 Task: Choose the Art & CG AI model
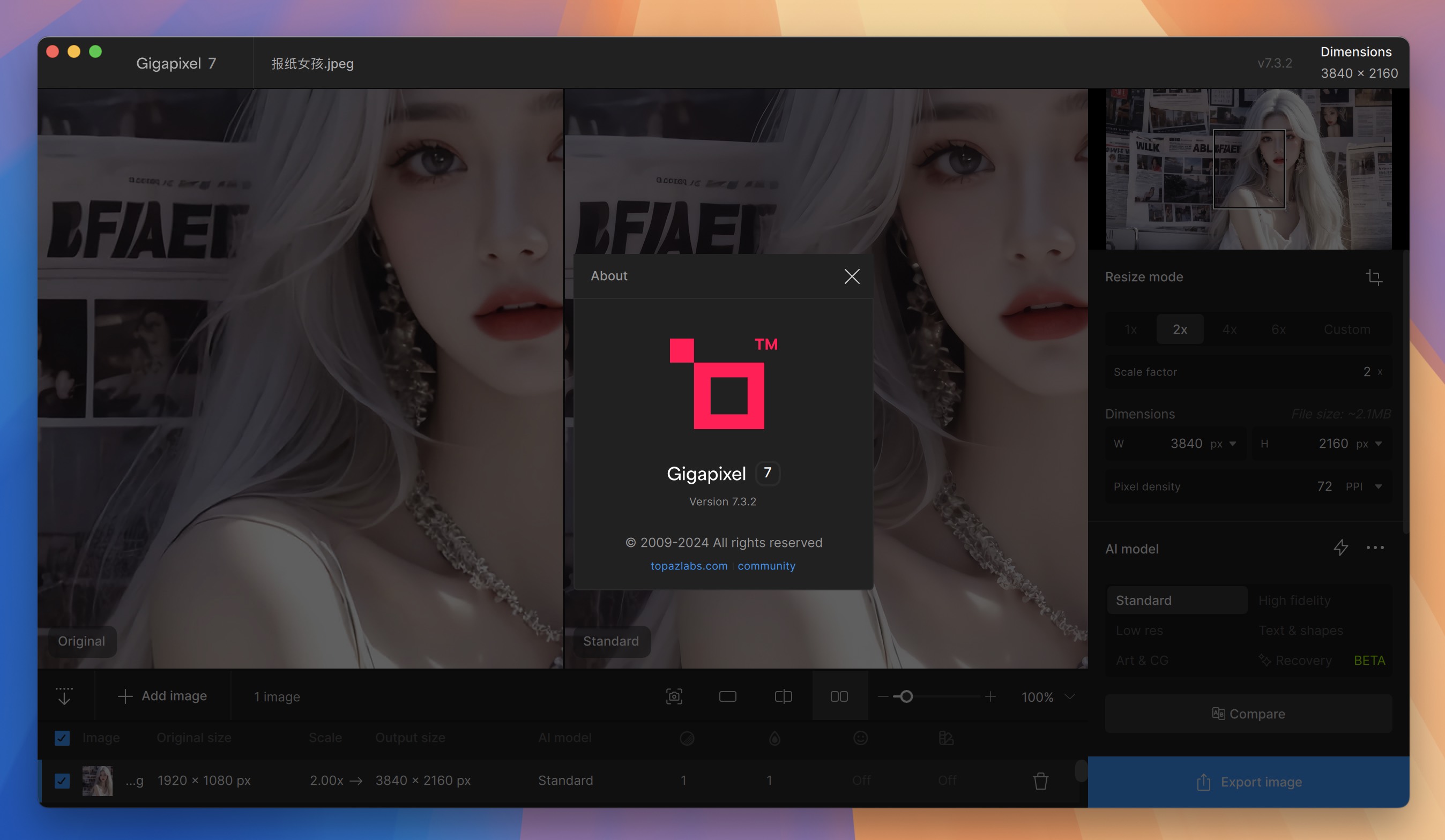pyautogui.click(x=1177, y=660)
